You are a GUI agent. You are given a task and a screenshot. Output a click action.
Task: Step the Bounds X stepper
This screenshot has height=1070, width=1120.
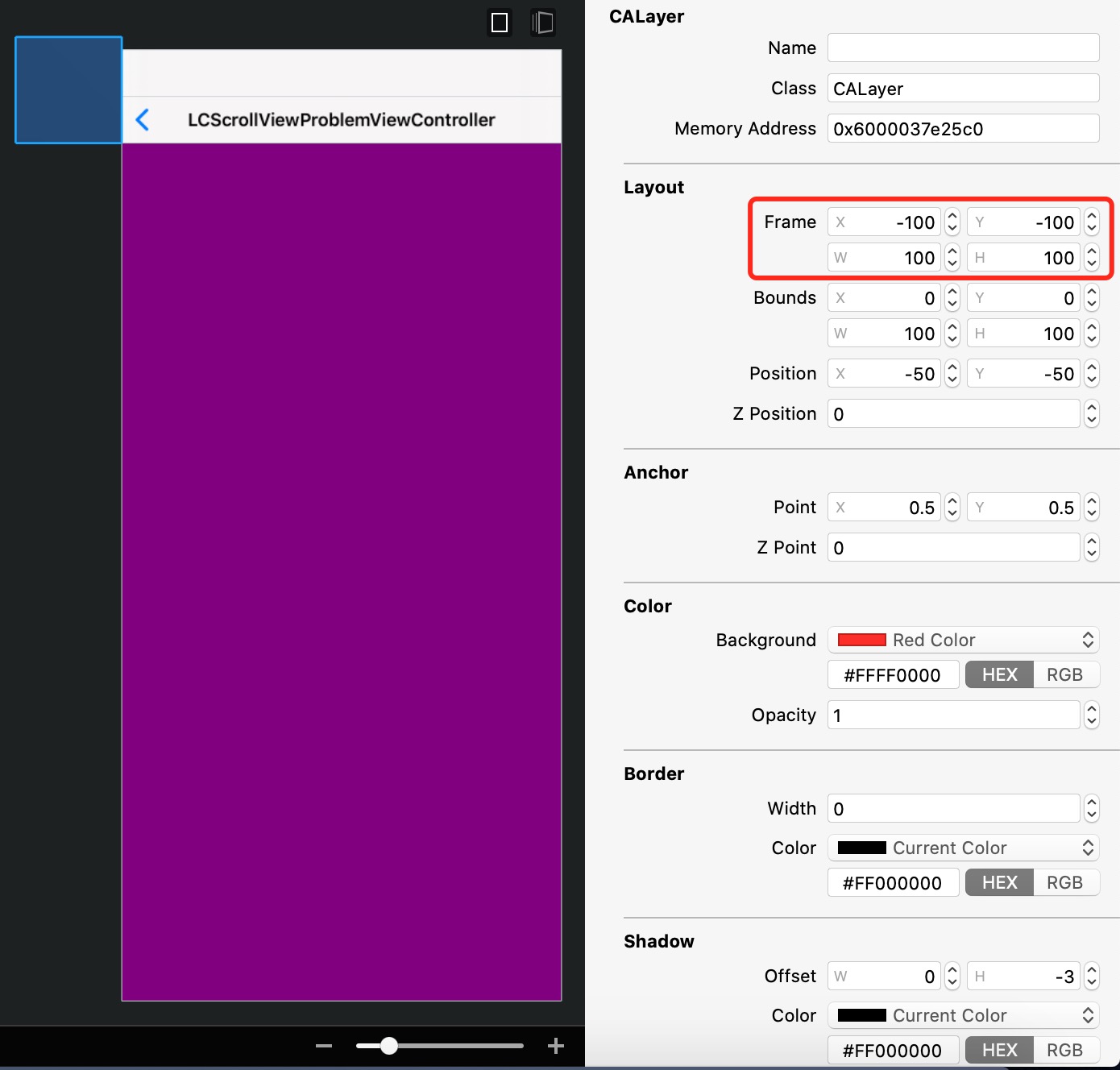[952, 297]
